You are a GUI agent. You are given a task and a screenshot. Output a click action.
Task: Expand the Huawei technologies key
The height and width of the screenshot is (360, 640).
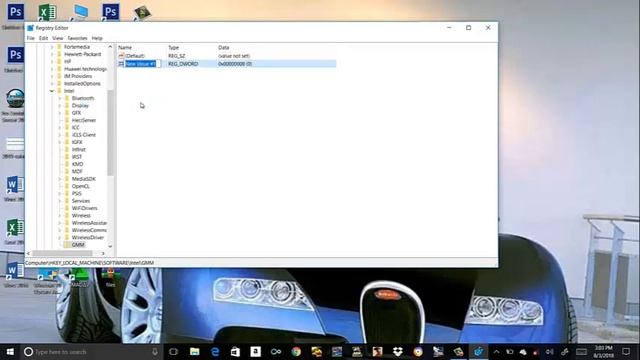click(x=52, y=69)
